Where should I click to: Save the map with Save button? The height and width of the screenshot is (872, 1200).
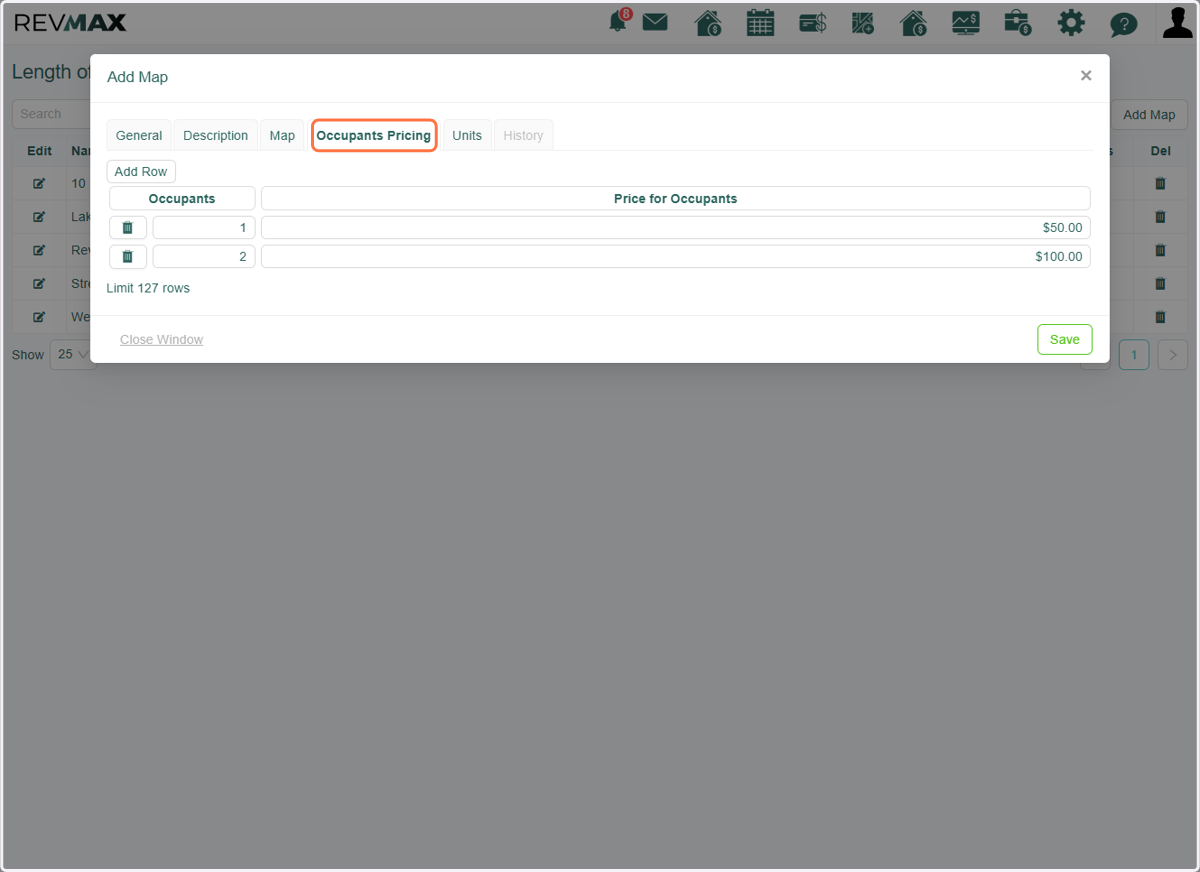(1065, 340)
